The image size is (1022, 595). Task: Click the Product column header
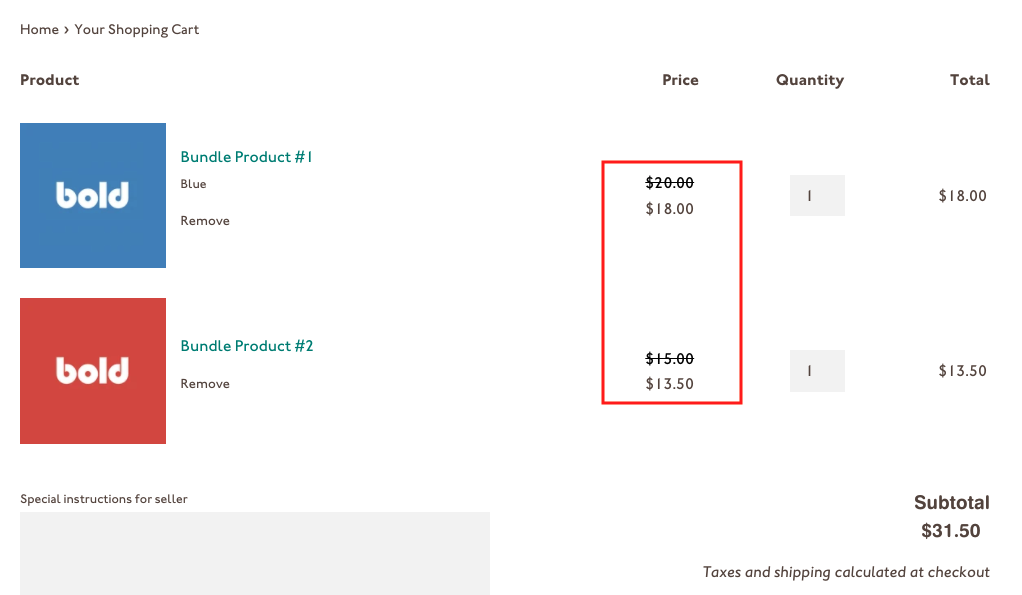click(50, 80)
